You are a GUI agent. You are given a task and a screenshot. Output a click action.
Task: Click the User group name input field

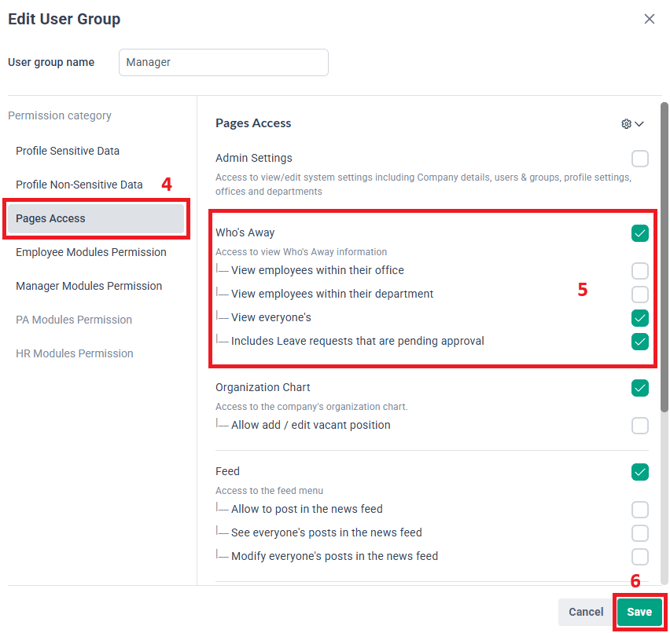pyautogui.click(x=223, y=62)
